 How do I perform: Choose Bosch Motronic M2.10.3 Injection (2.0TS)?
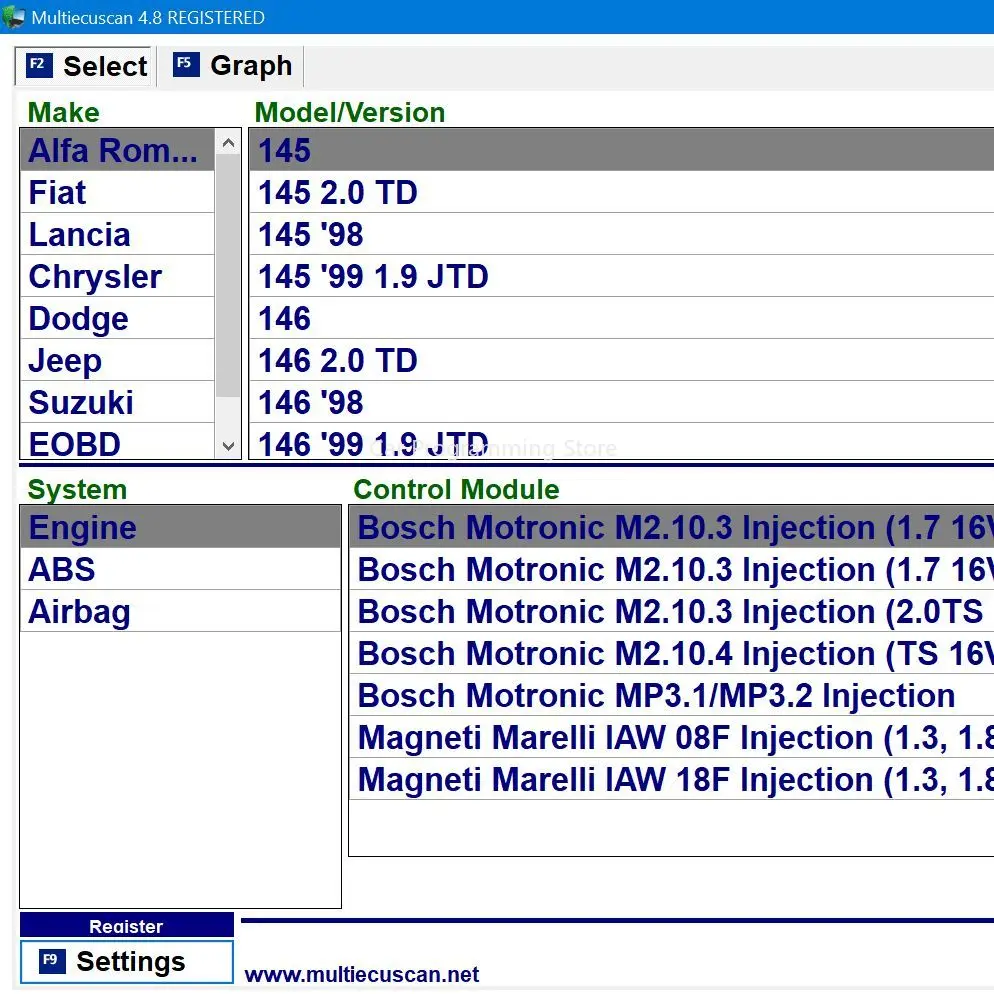[671, 611]
